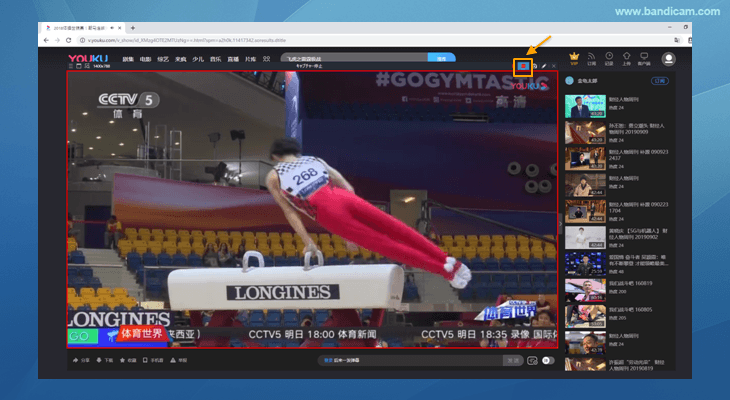Viewport: 730px width, 400px height.
Task: Open the 090923 2437 recommended video
Action: click(638, 155)
